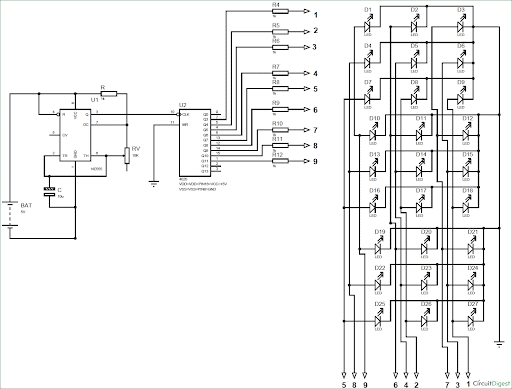Click the CircuitDigest watermark
The image size is (512, 389).
point(491,383)
